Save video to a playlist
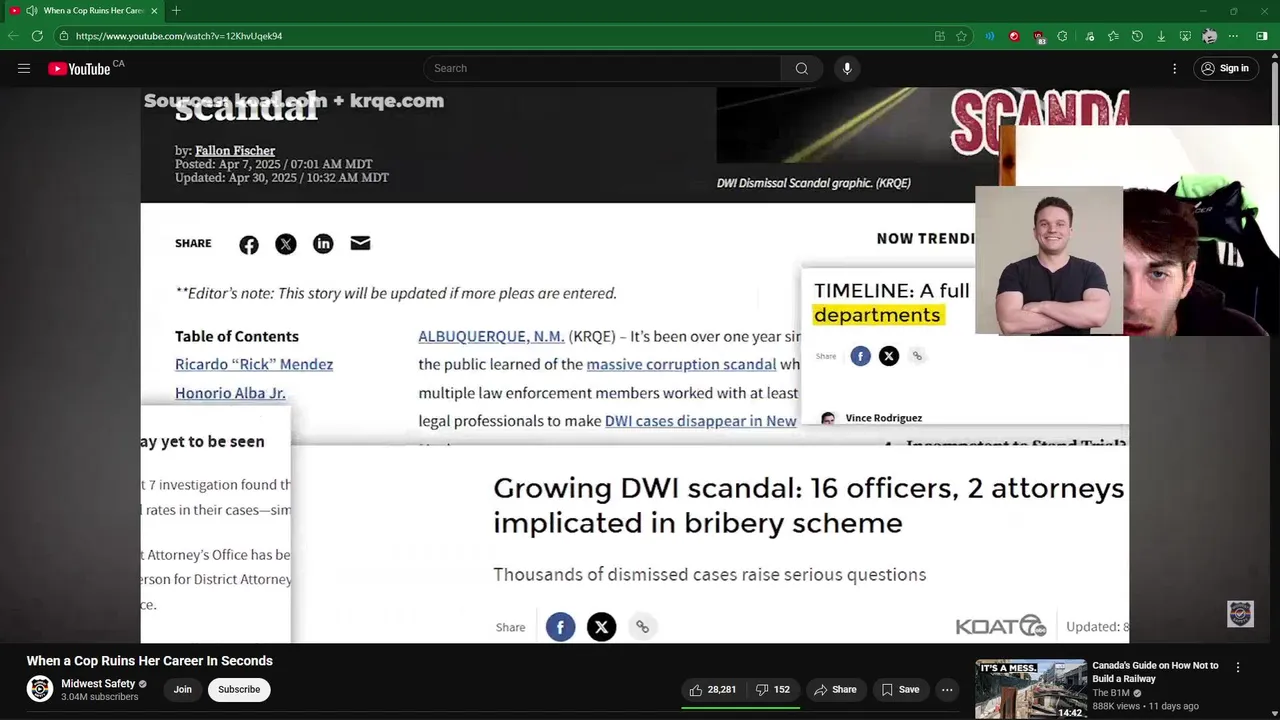This screenshot has width=1280, height=720. (x=900, y=689)
